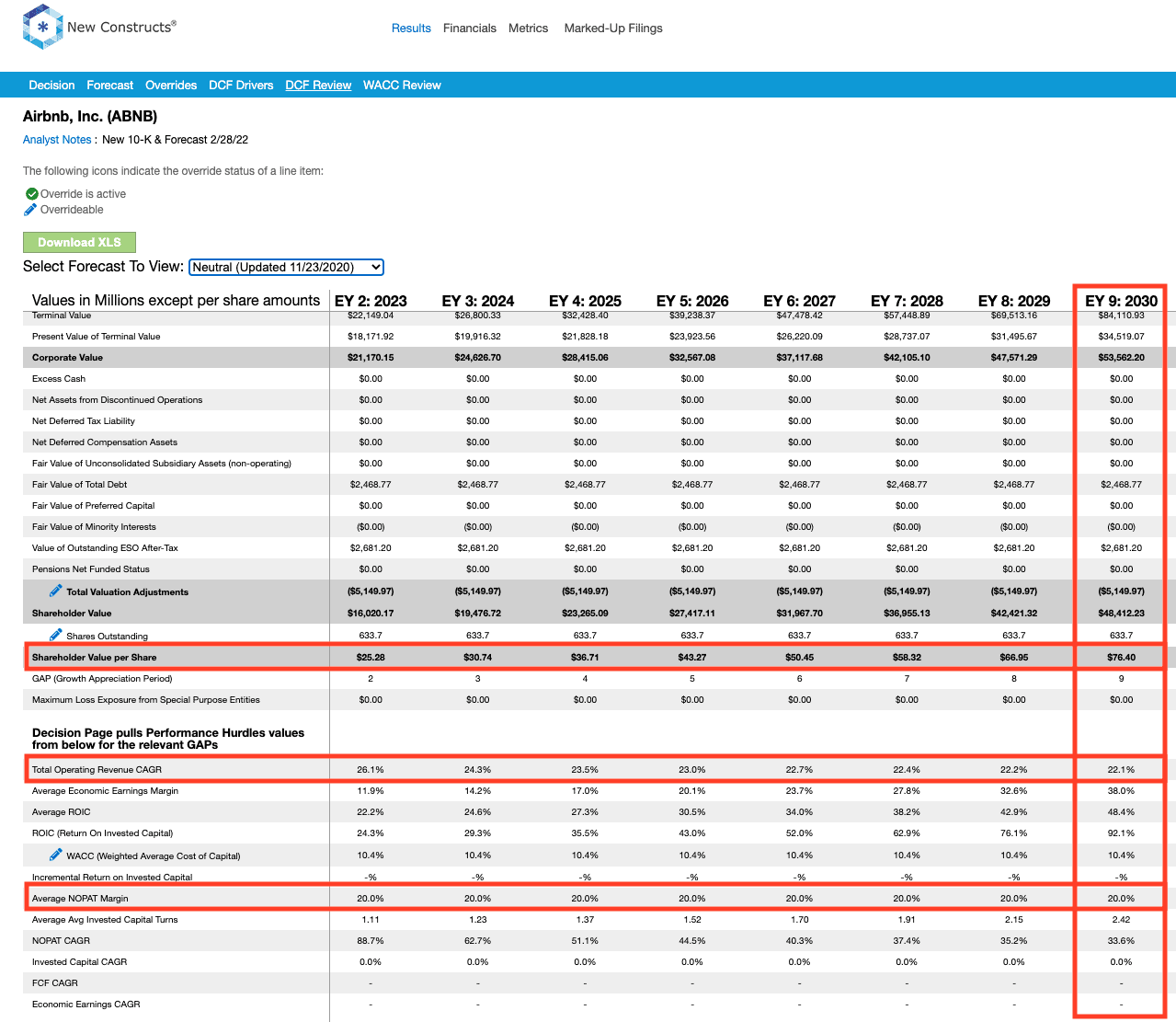Click the EY 3: 2024 column header

coord(478,301)
